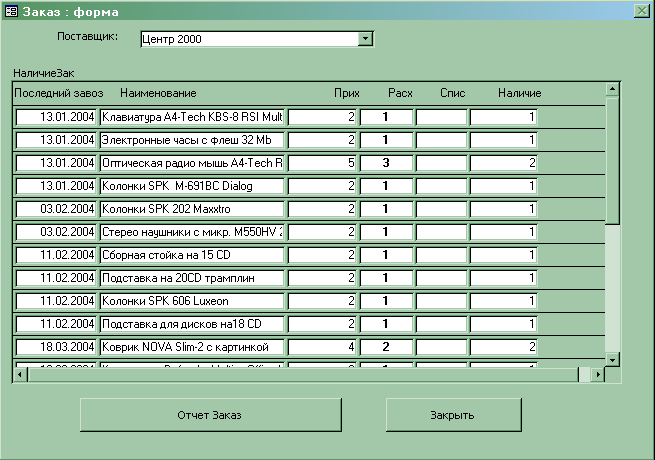Open the Поставщик dropdown list
This screenshot has height=460, width=655.
point(365,39)
